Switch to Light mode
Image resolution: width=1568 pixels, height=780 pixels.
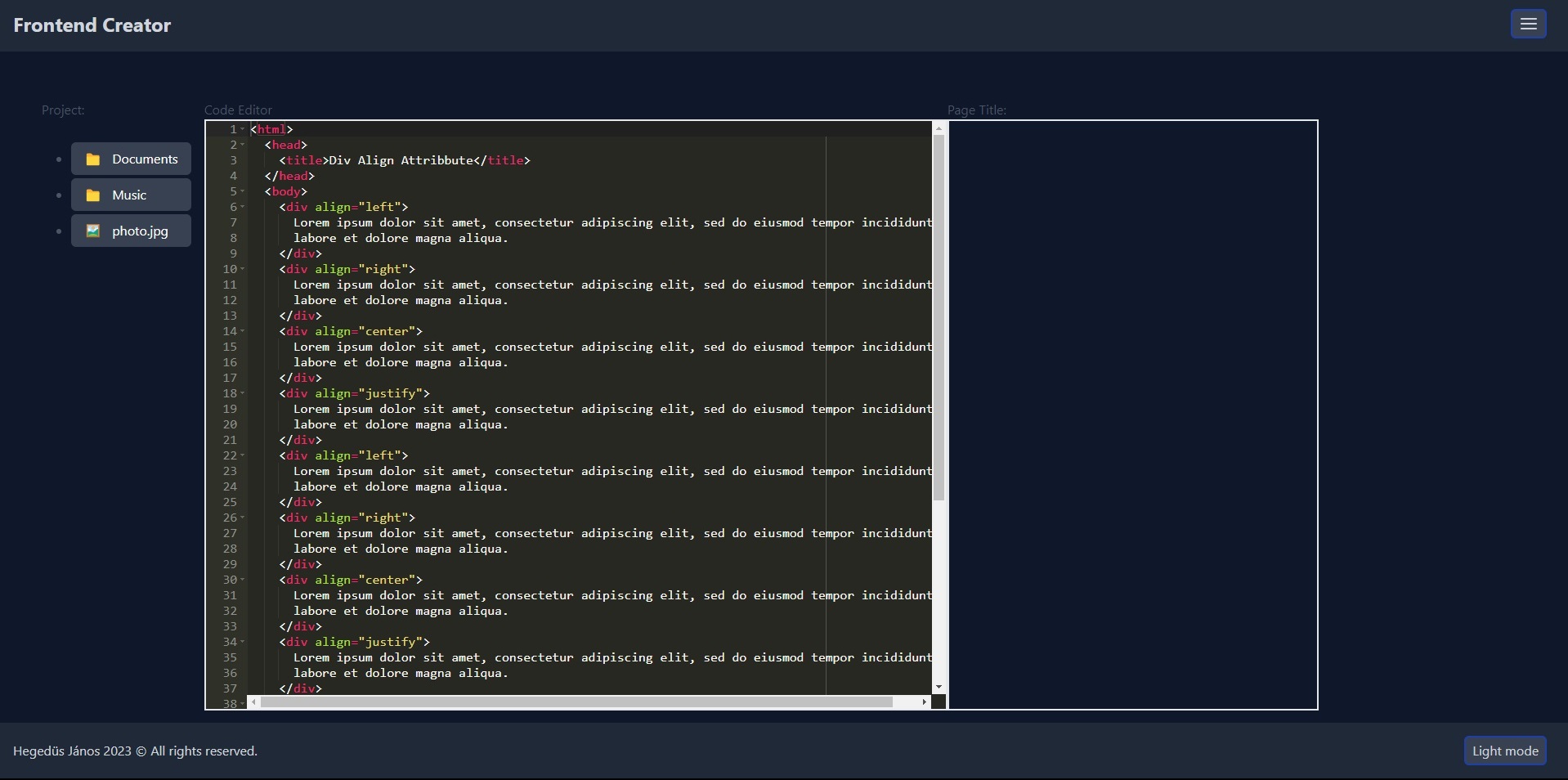(x=1504, y=751)
